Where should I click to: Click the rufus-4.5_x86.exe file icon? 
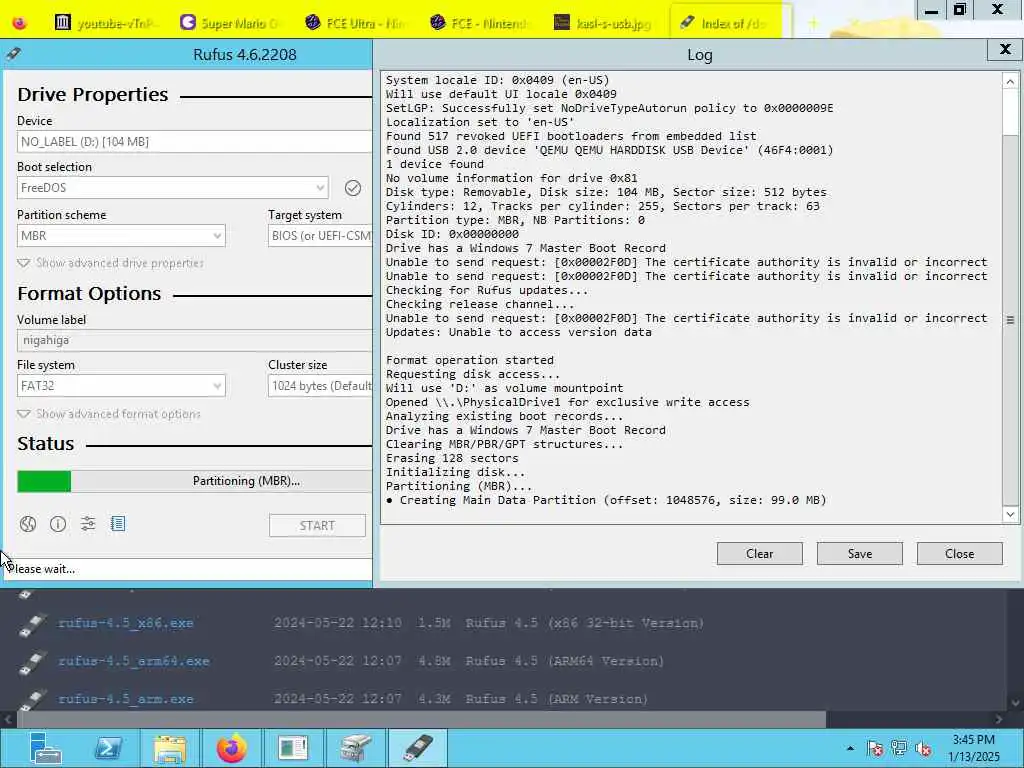(31, 624)
